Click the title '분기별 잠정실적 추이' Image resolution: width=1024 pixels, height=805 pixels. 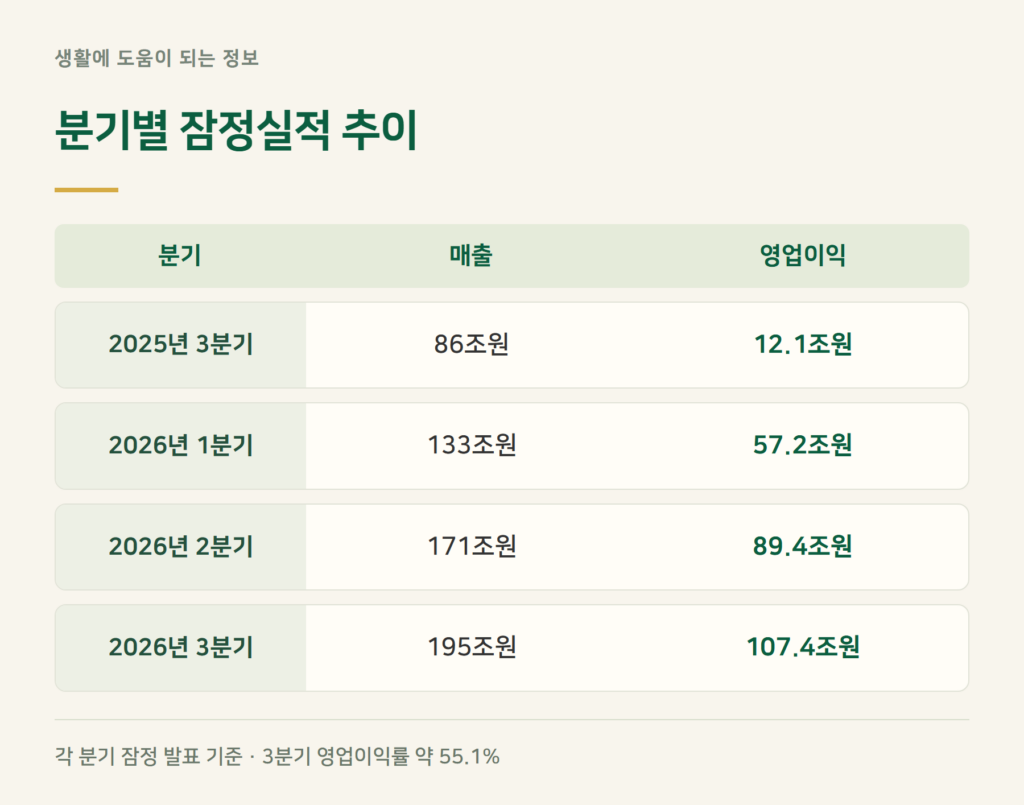(x=236, y=130)
